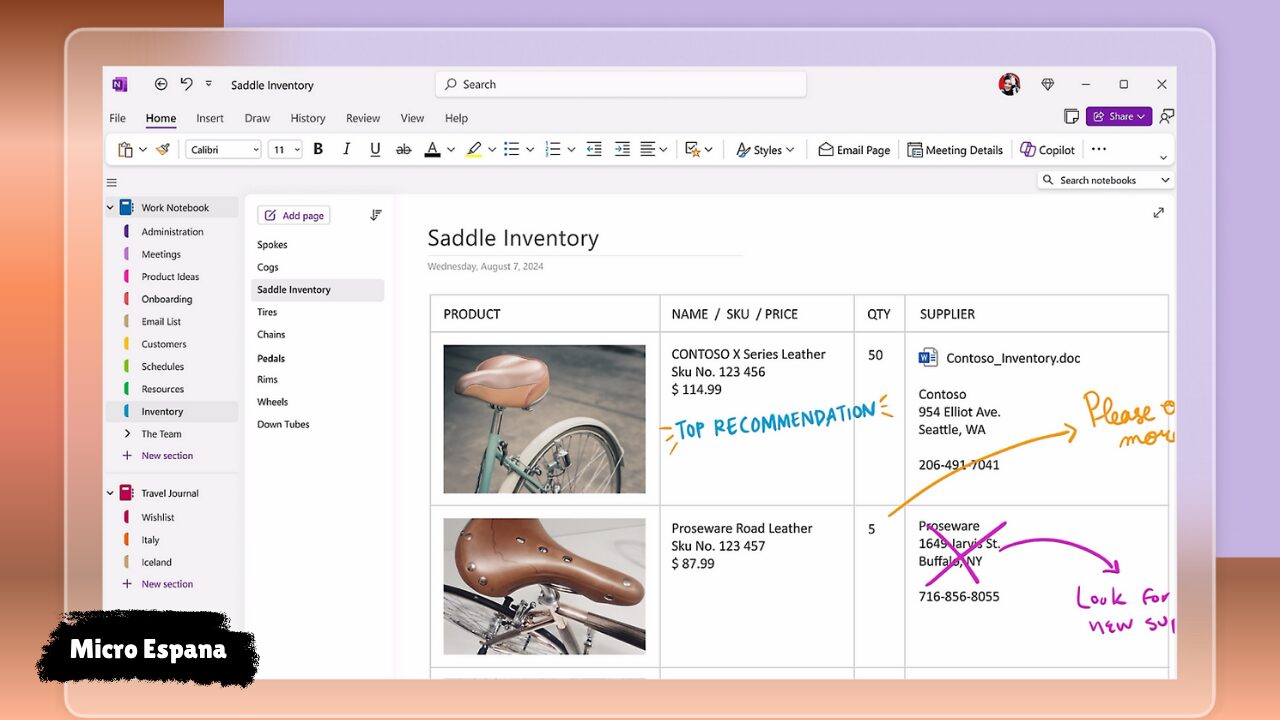Toggle Bold formatting
1280x720 pixels.
pos(318,149)
